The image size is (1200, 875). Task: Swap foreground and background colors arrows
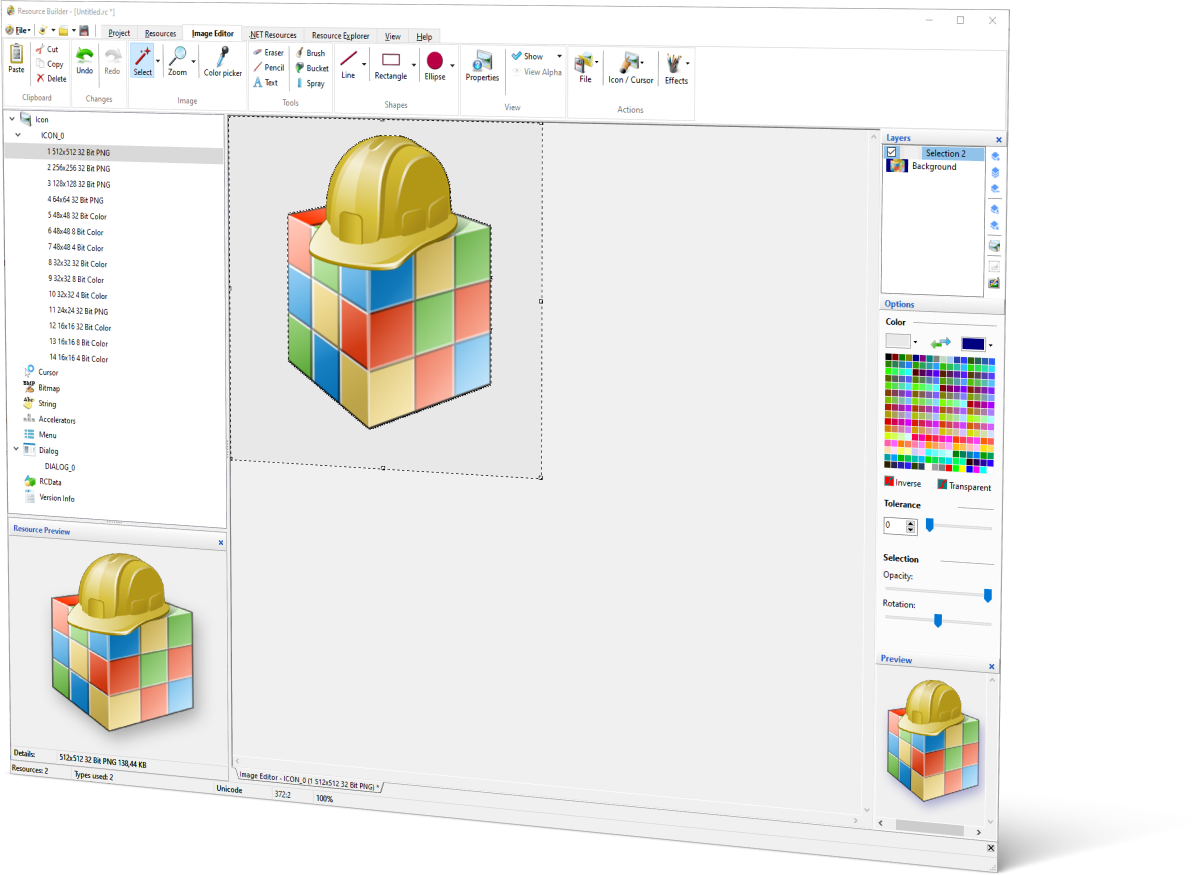click(x=941, y=344)
